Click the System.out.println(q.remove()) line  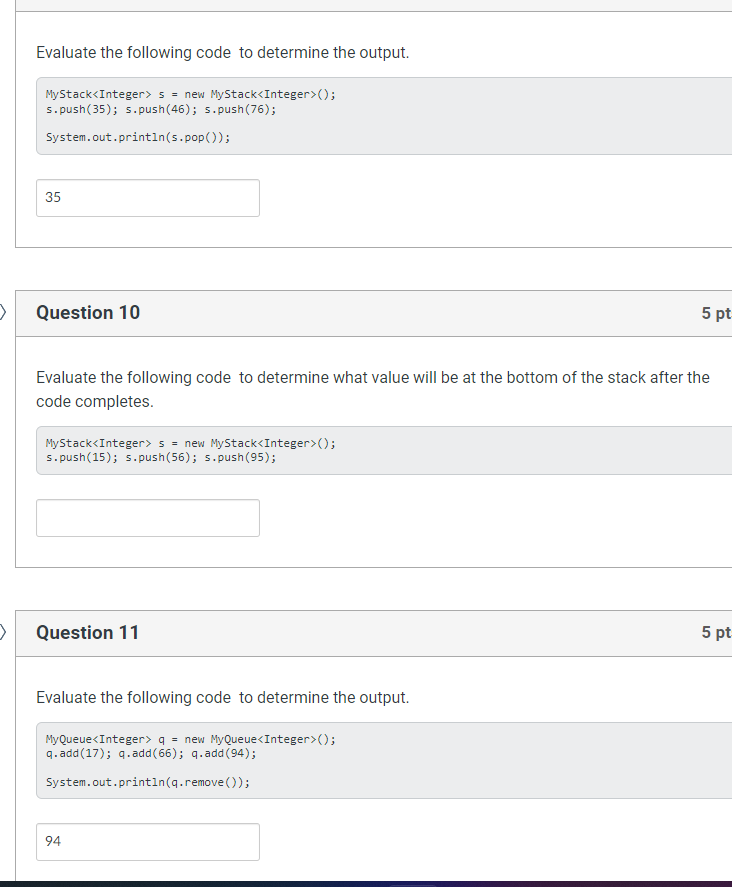click(148, 782)
